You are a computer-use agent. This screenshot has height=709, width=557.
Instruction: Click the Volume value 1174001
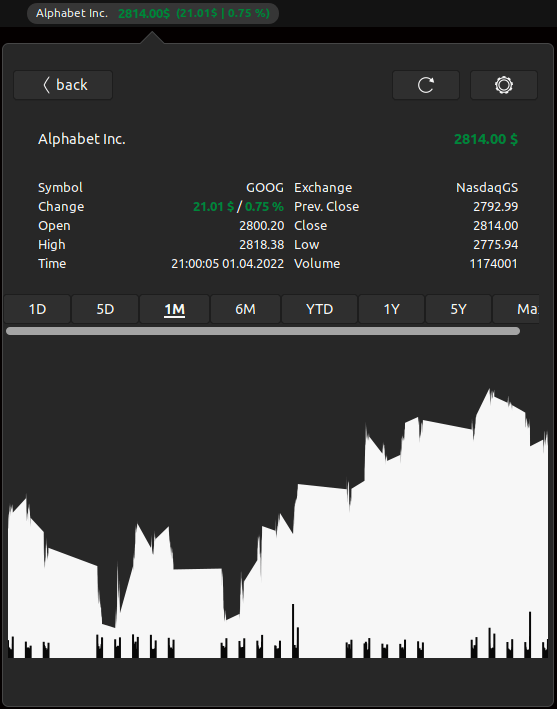click(494, 264)
